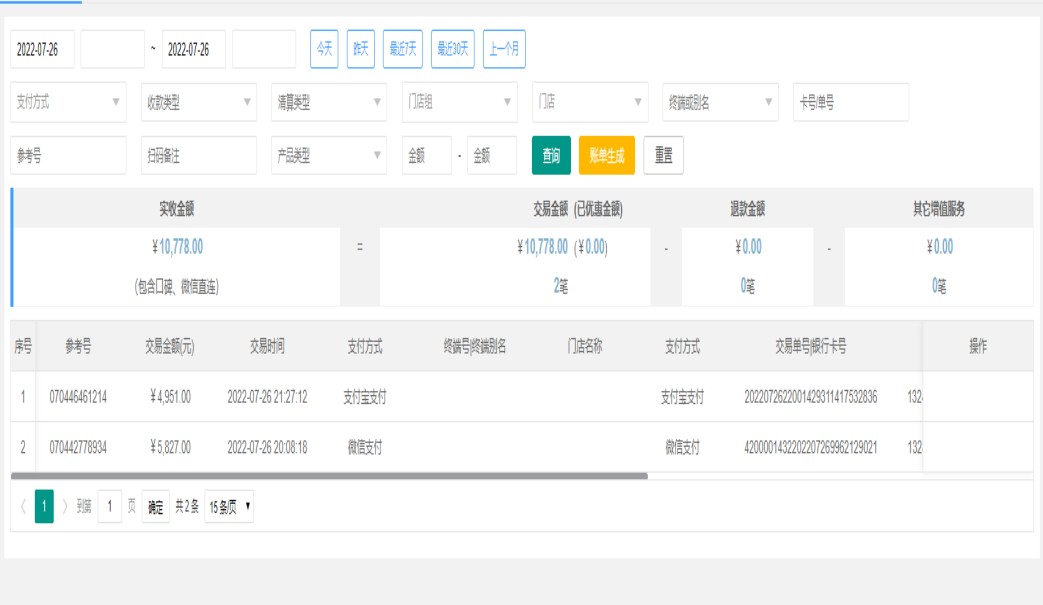This screenshot has width=1043, height=605.
Task: Select the 上一个月 date shortcut
Action: (x=504, y=49)
